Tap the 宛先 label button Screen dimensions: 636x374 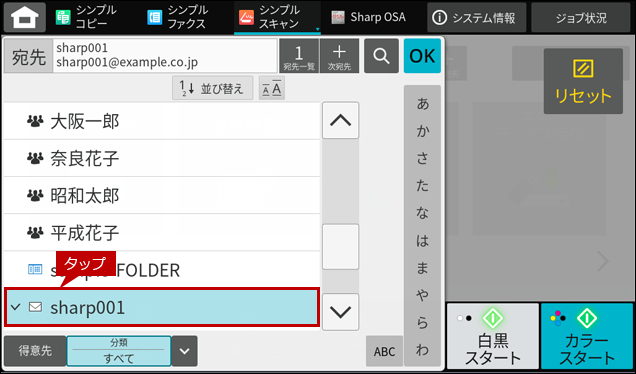(28, 56)
